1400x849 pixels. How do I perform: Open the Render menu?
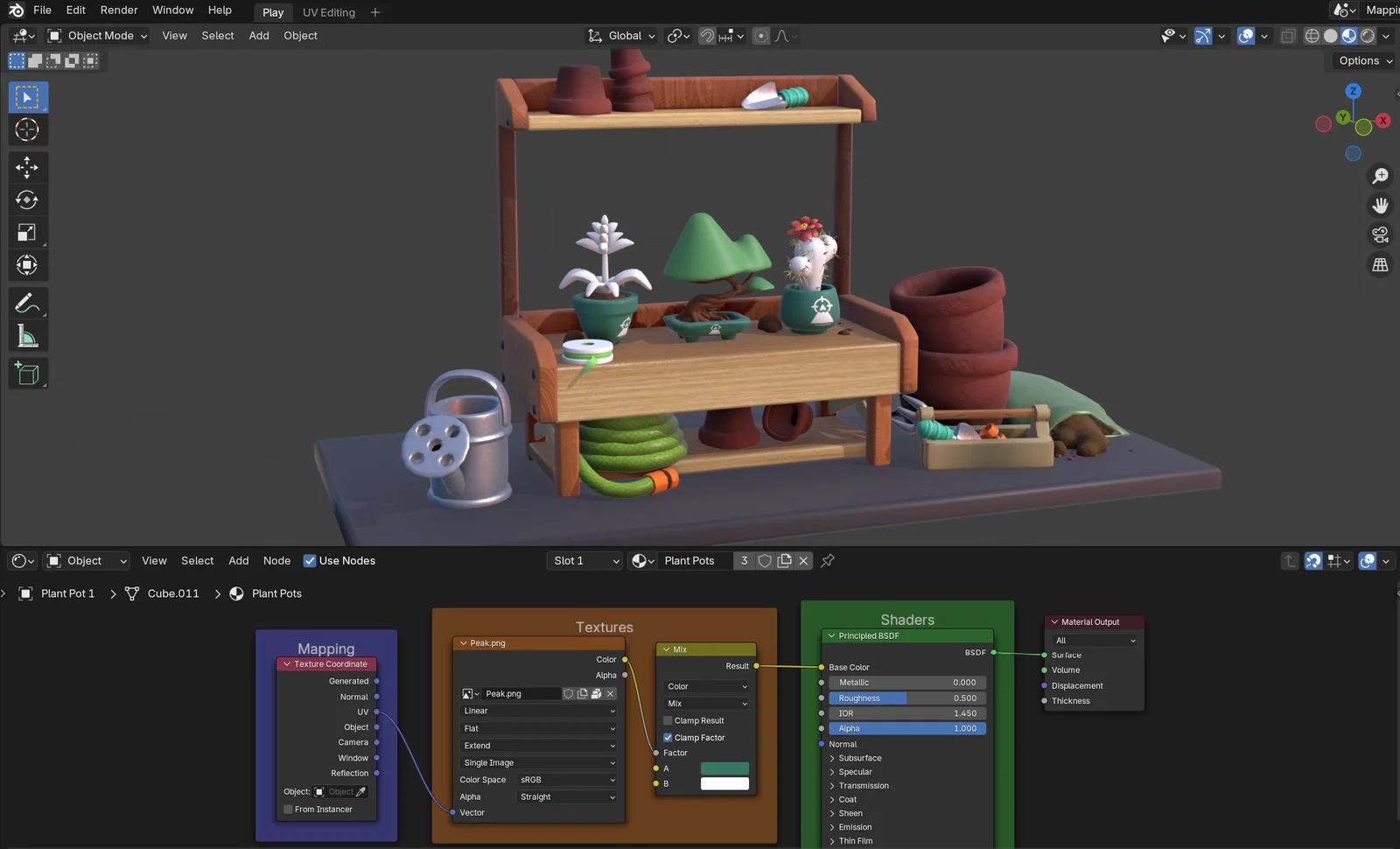coord(119,11)
